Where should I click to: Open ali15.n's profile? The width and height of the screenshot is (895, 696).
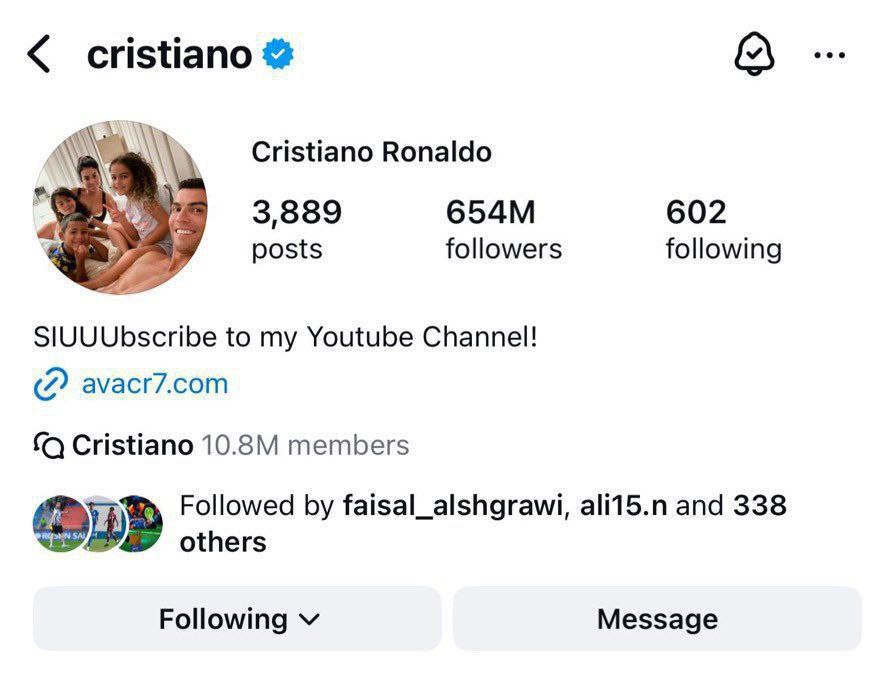pyautogui.click(x=623, y=505)
